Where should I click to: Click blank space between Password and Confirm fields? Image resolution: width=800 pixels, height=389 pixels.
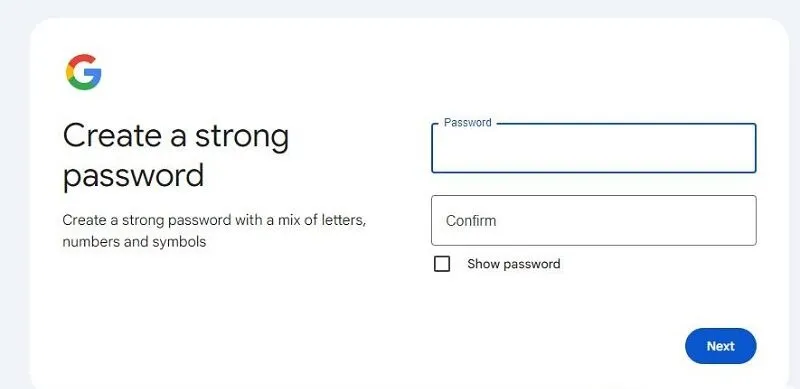[593, 184]
